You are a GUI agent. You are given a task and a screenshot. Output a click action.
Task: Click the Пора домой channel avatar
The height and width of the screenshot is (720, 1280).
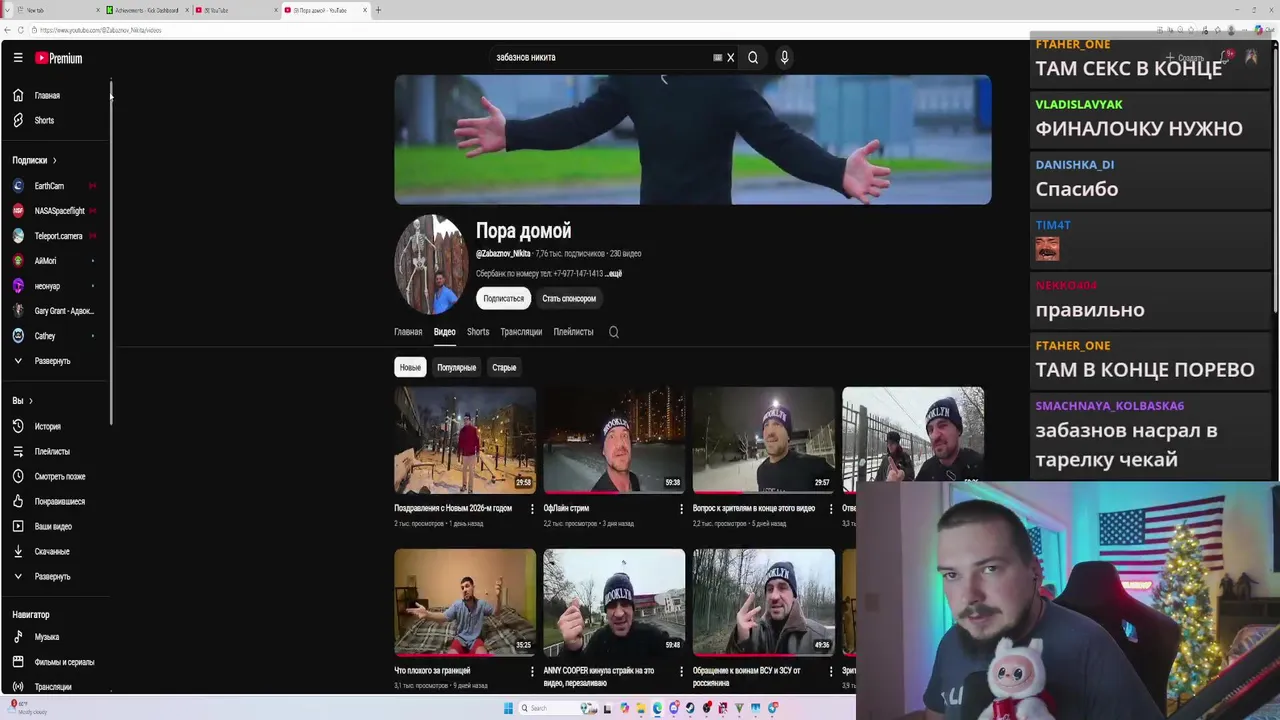430,264
